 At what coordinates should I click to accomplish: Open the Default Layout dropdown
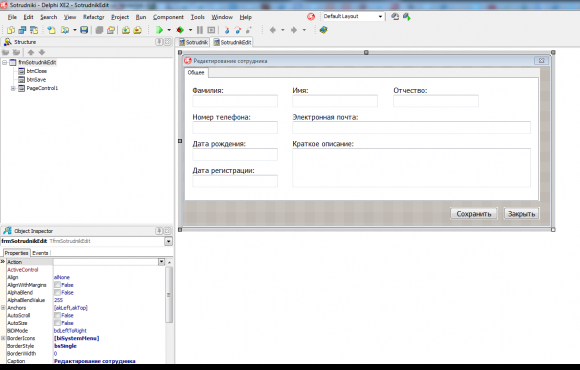380,17
